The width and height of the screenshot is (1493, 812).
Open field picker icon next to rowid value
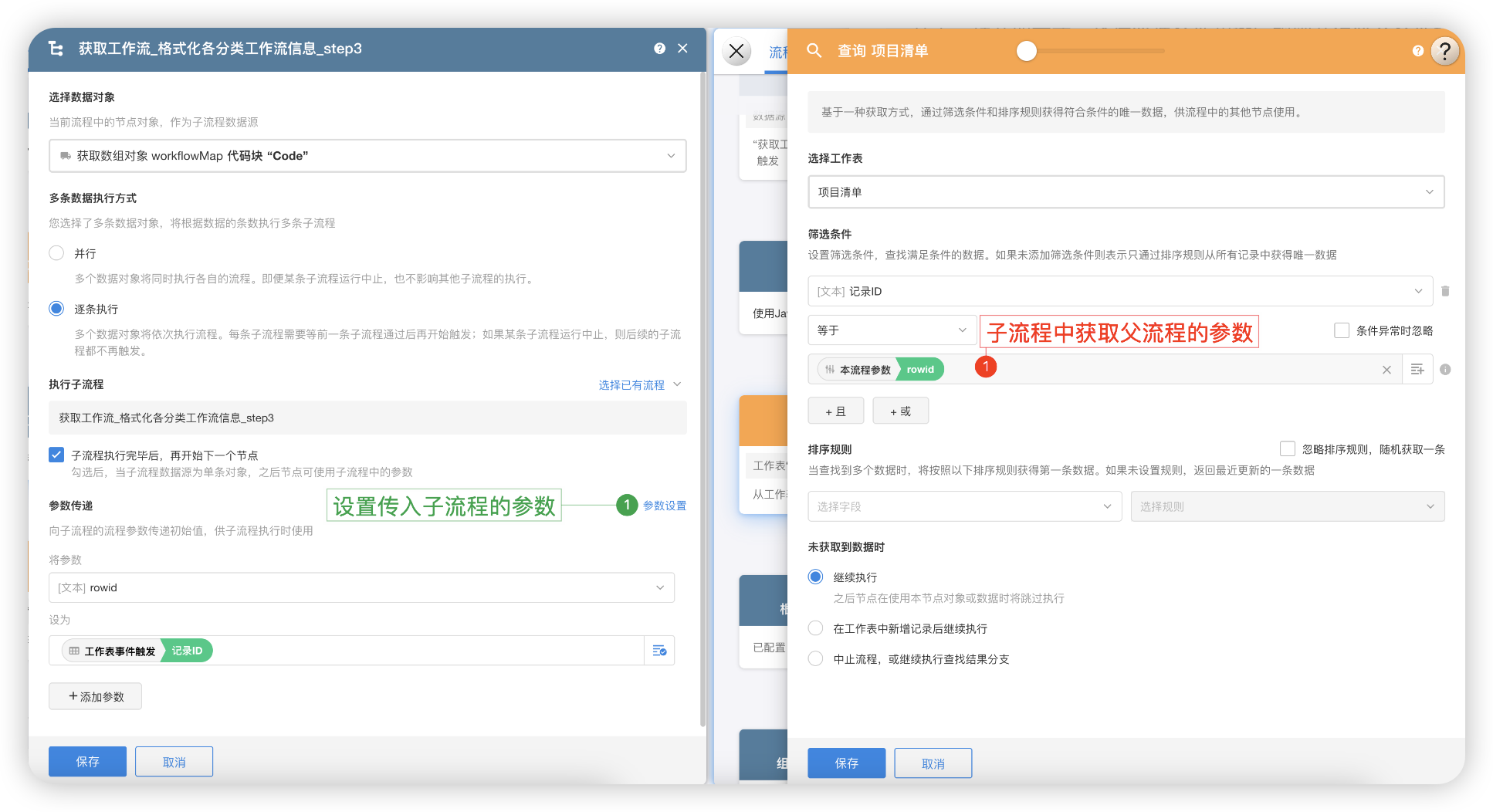[x=1417, y=370]
